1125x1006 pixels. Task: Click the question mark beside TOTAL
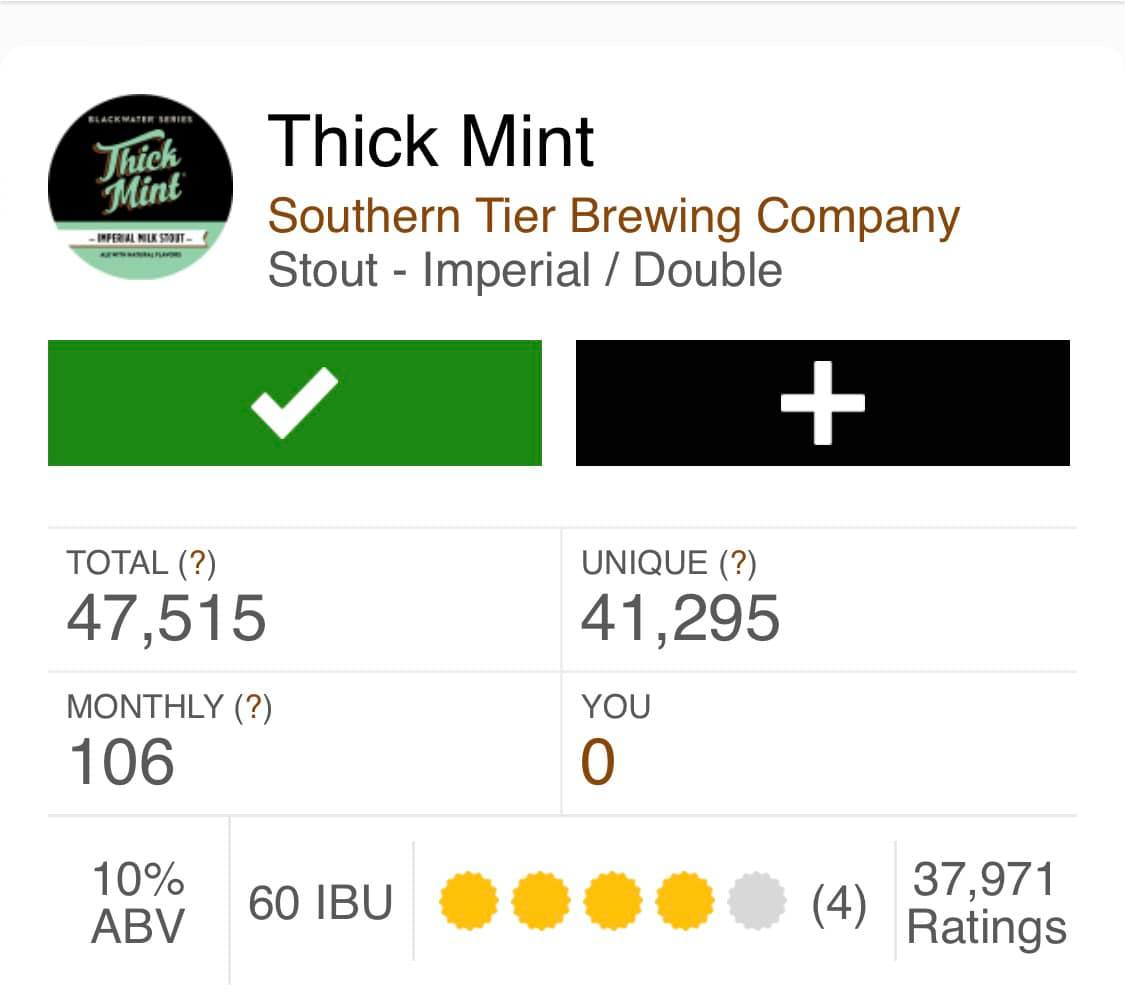pyautogui.click(x=197, y=564)
